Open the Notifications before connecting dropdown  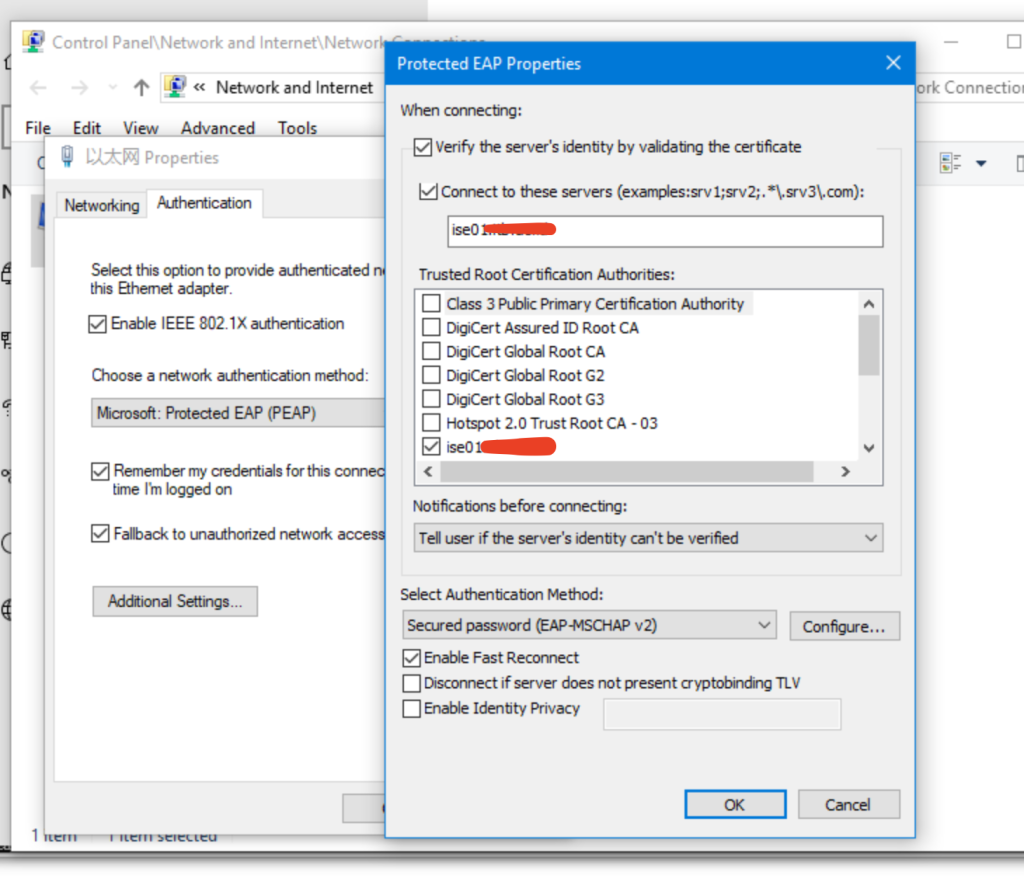pyautogui.click(x=649, y=538)
